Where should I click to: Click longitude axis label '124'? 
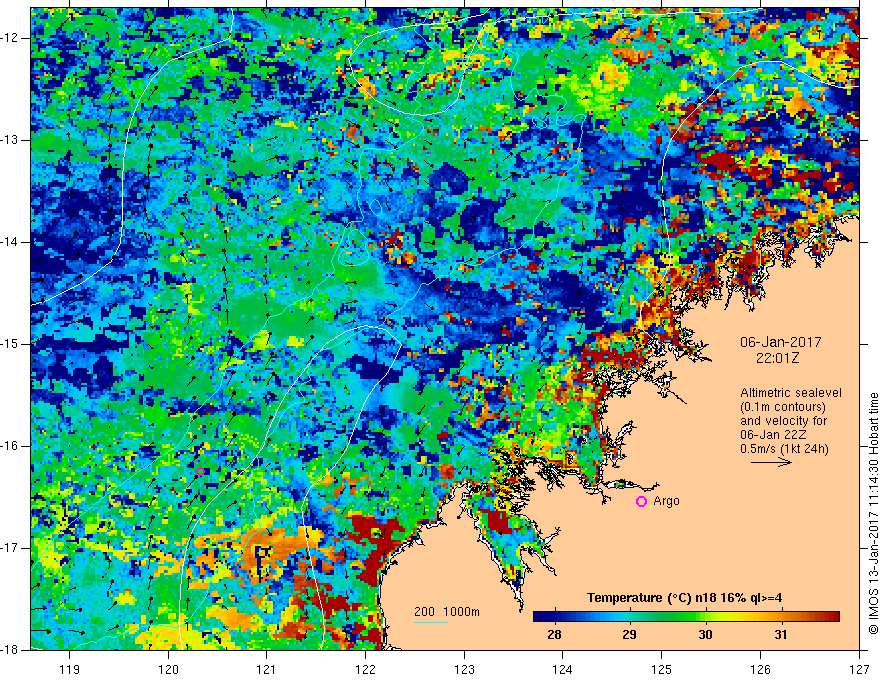point(563,669)
